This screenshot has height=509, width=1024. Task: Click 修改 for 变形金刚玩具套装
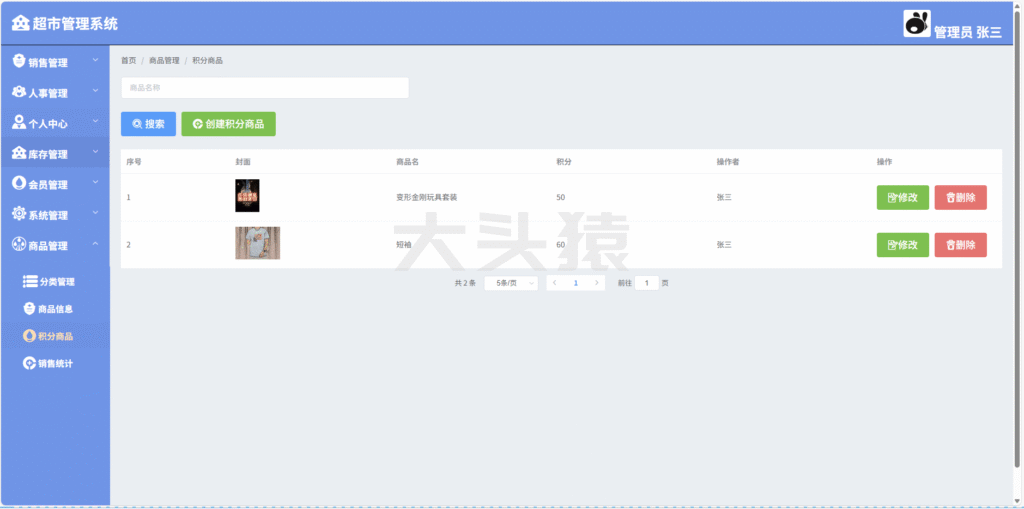pos(903,197)
